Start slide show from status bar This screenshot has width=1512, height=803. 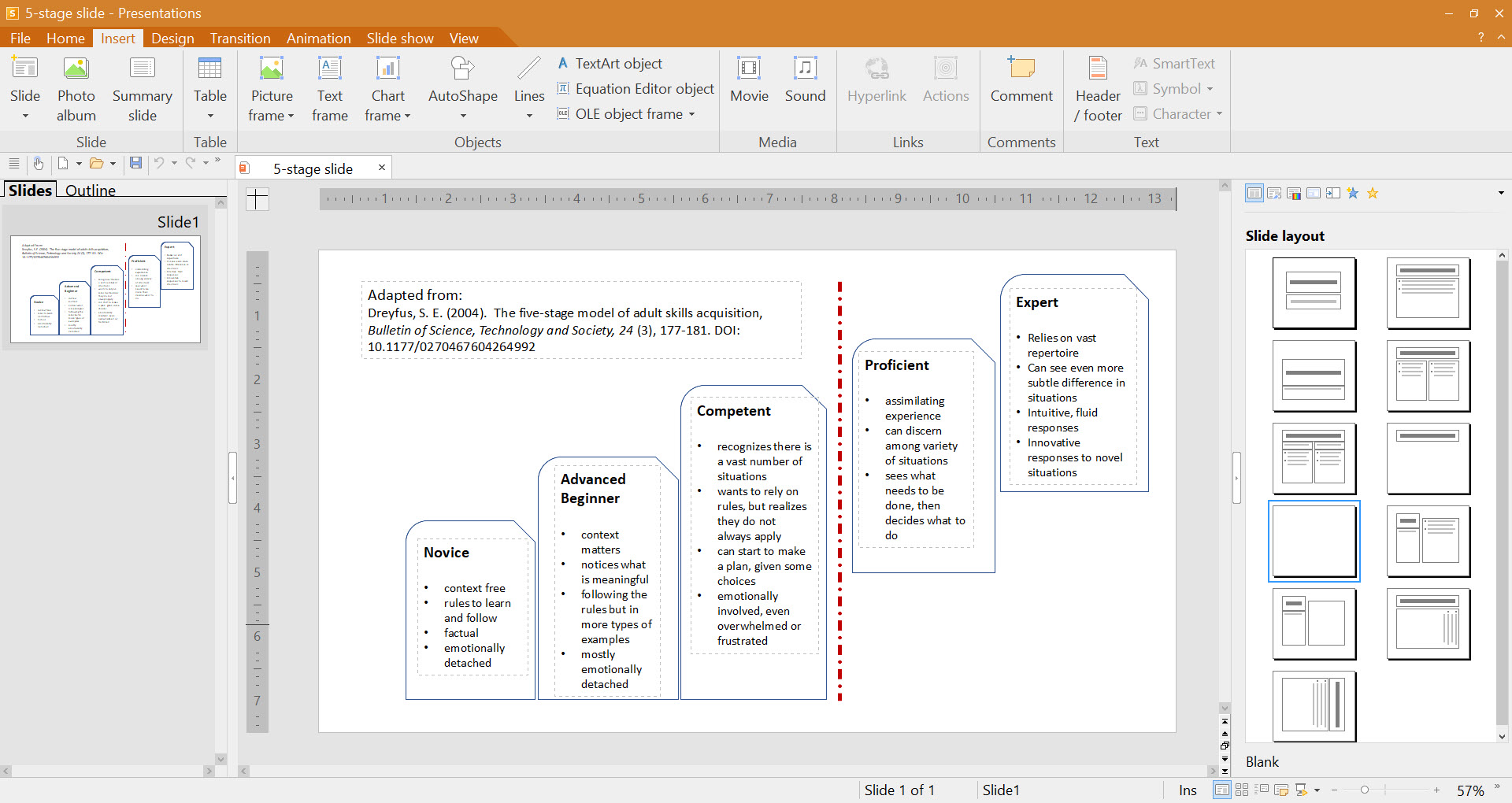point(1301,790)
